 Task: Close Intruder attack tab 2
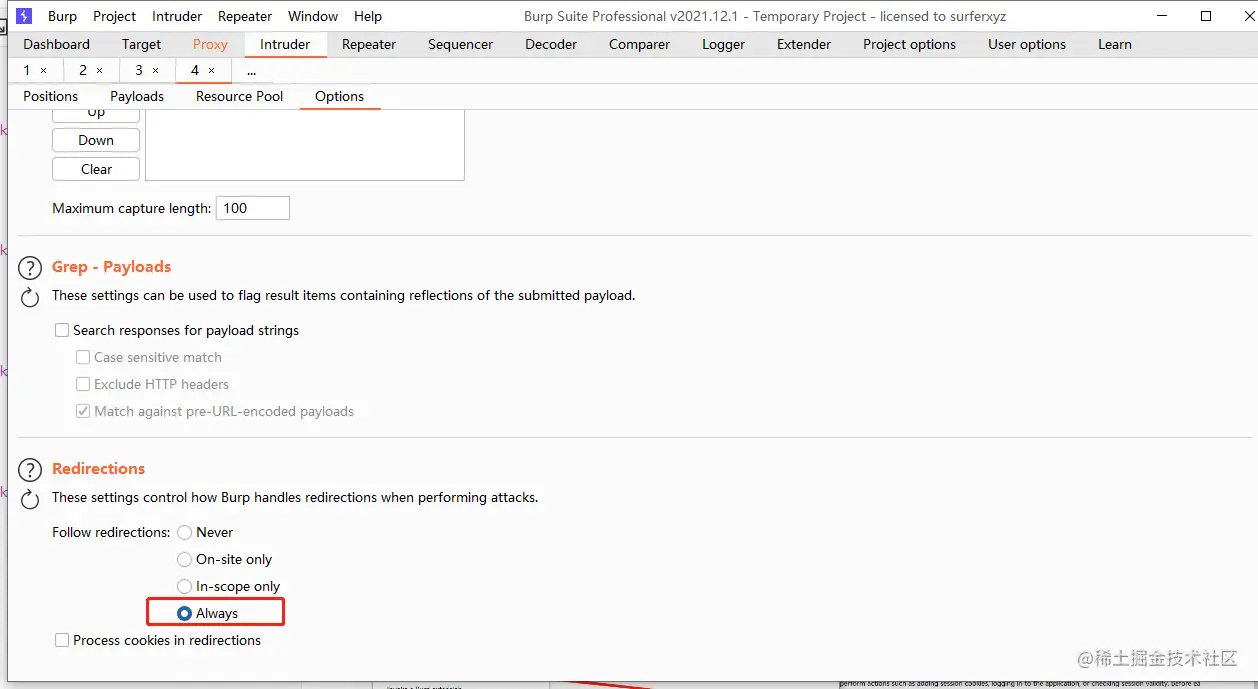point(99,71)
